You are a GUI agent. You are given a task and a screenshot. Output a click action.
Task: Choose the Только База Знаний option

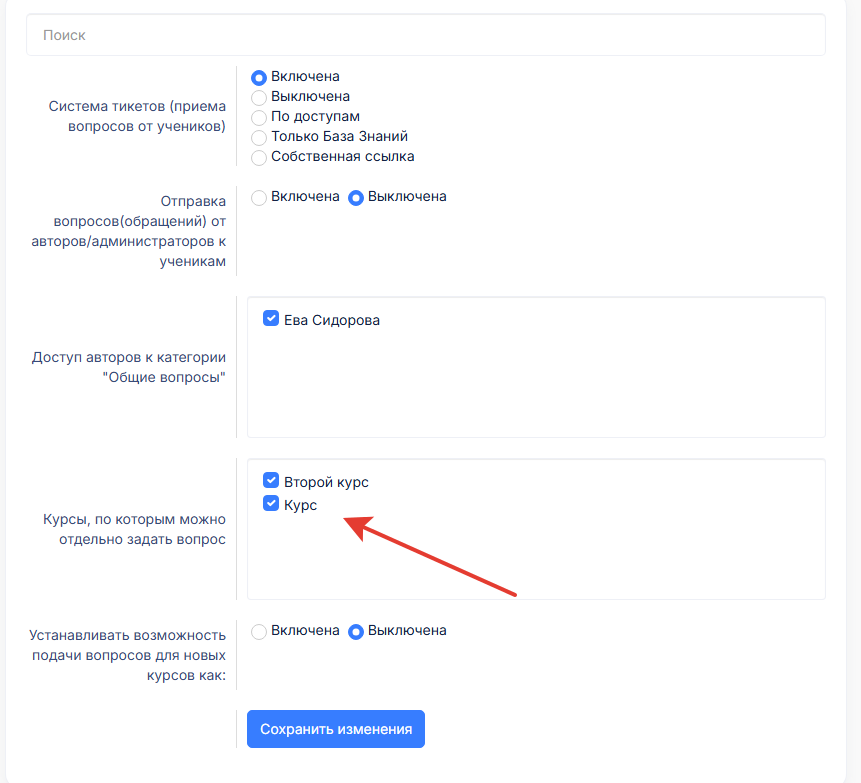click(x=259, y=137)
